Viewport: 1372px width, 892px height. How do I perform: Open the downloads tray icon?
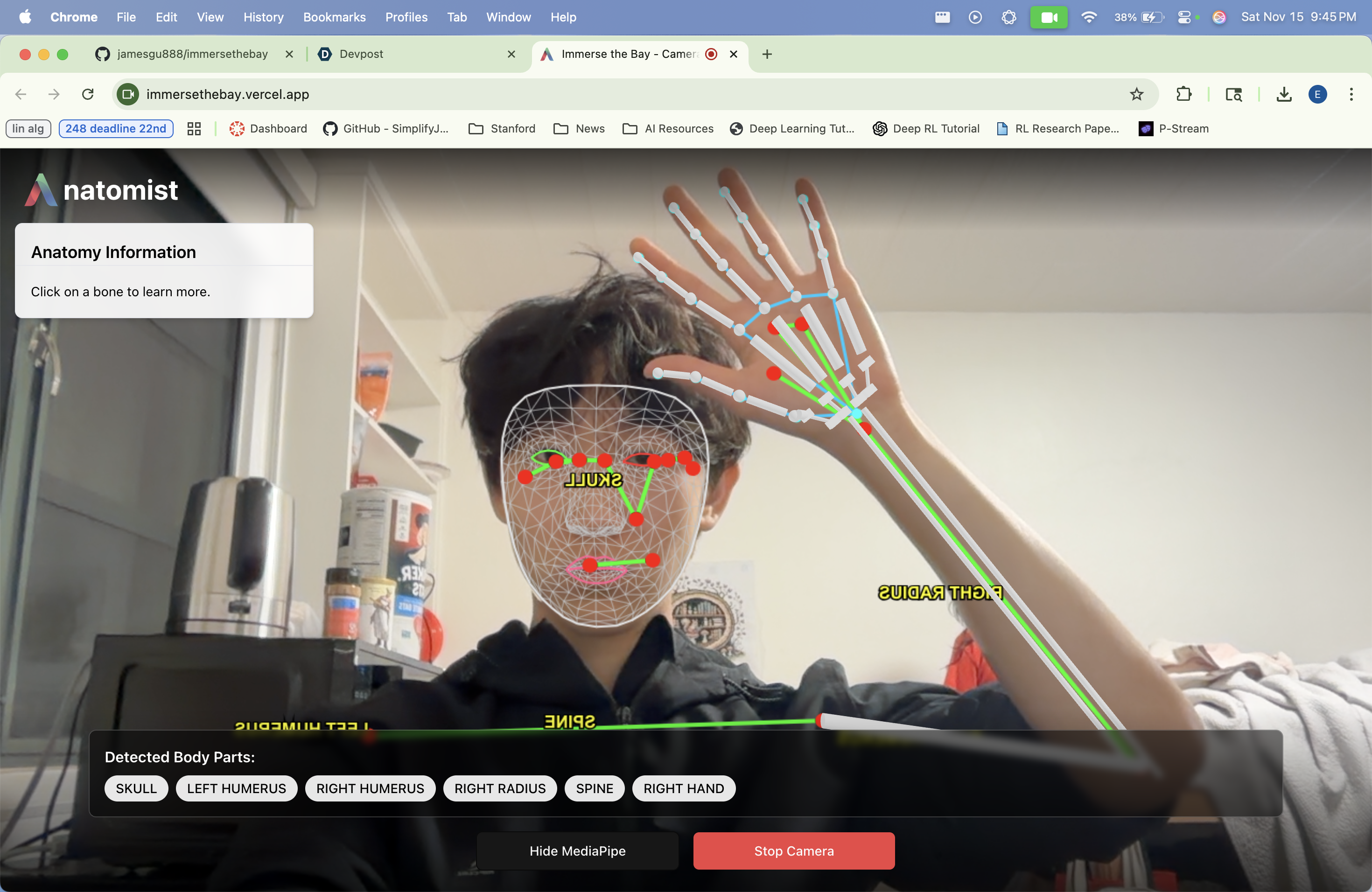click(1284, 94)
